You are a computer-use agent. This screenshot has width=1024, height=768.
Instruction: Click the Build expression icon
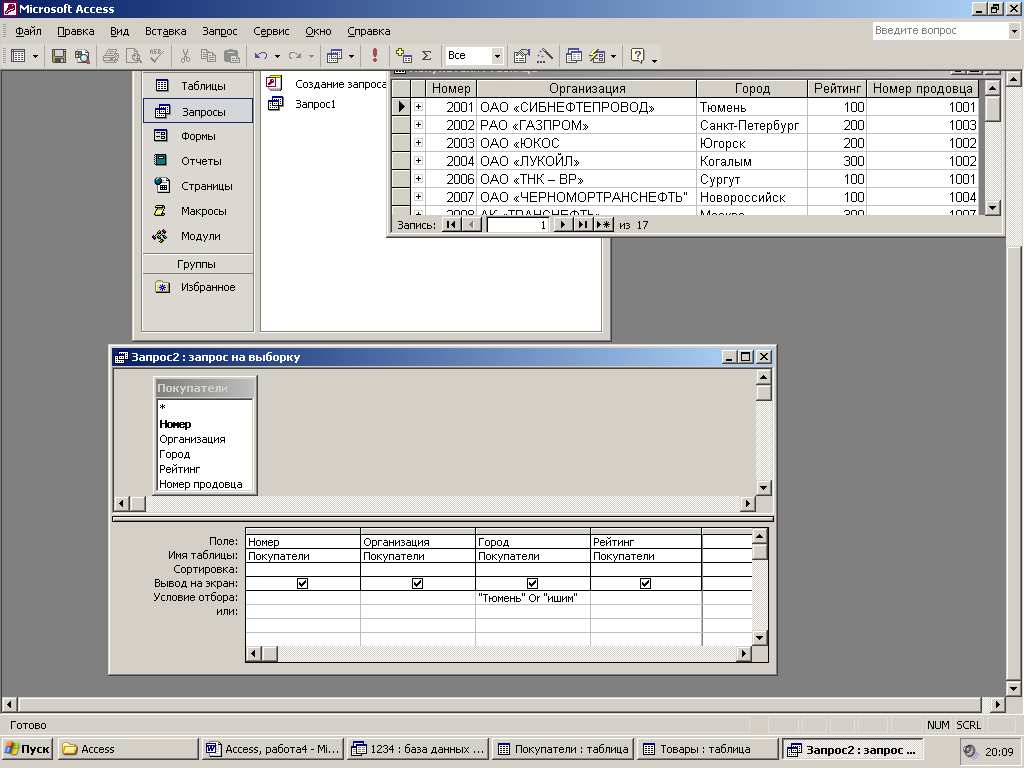[x=545, y=56]
